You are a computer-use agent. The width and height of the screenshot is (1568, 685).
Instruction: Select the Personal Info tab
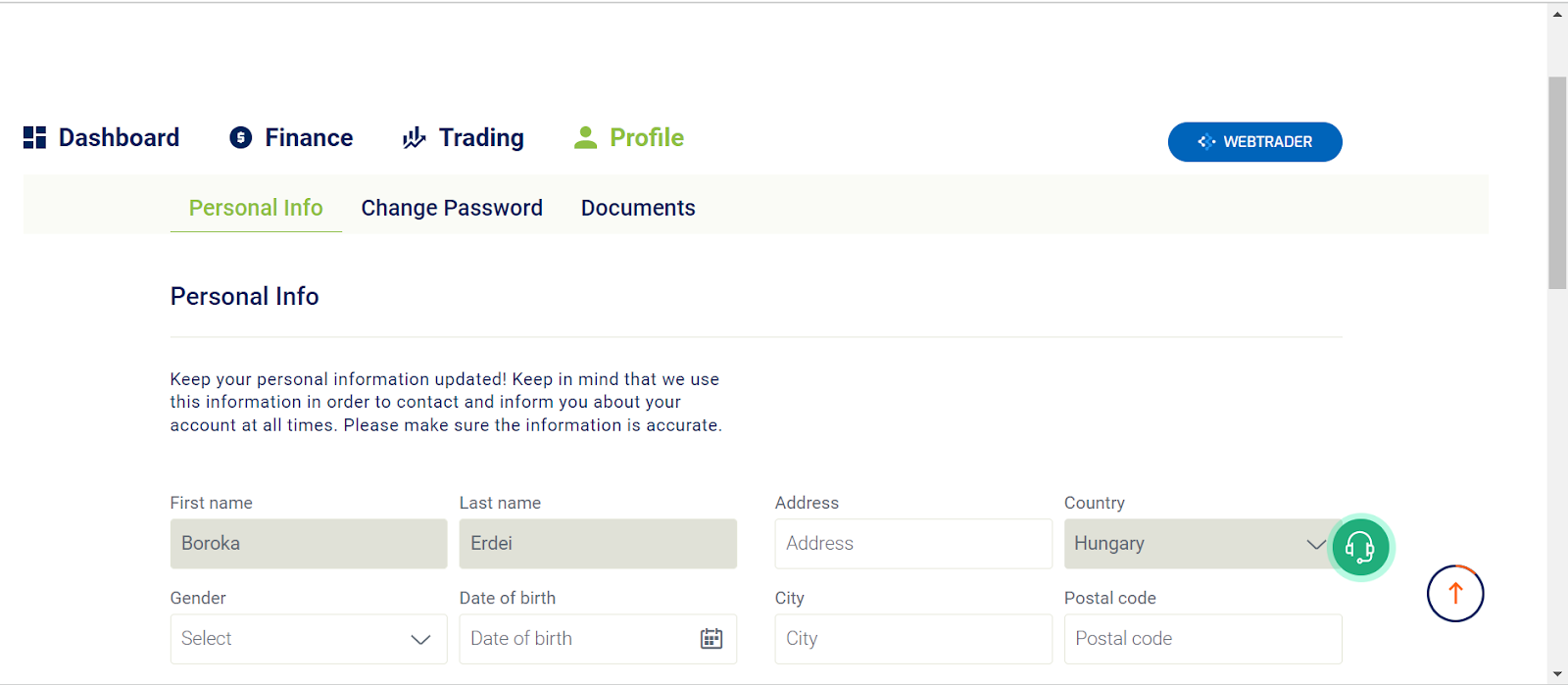256,208
